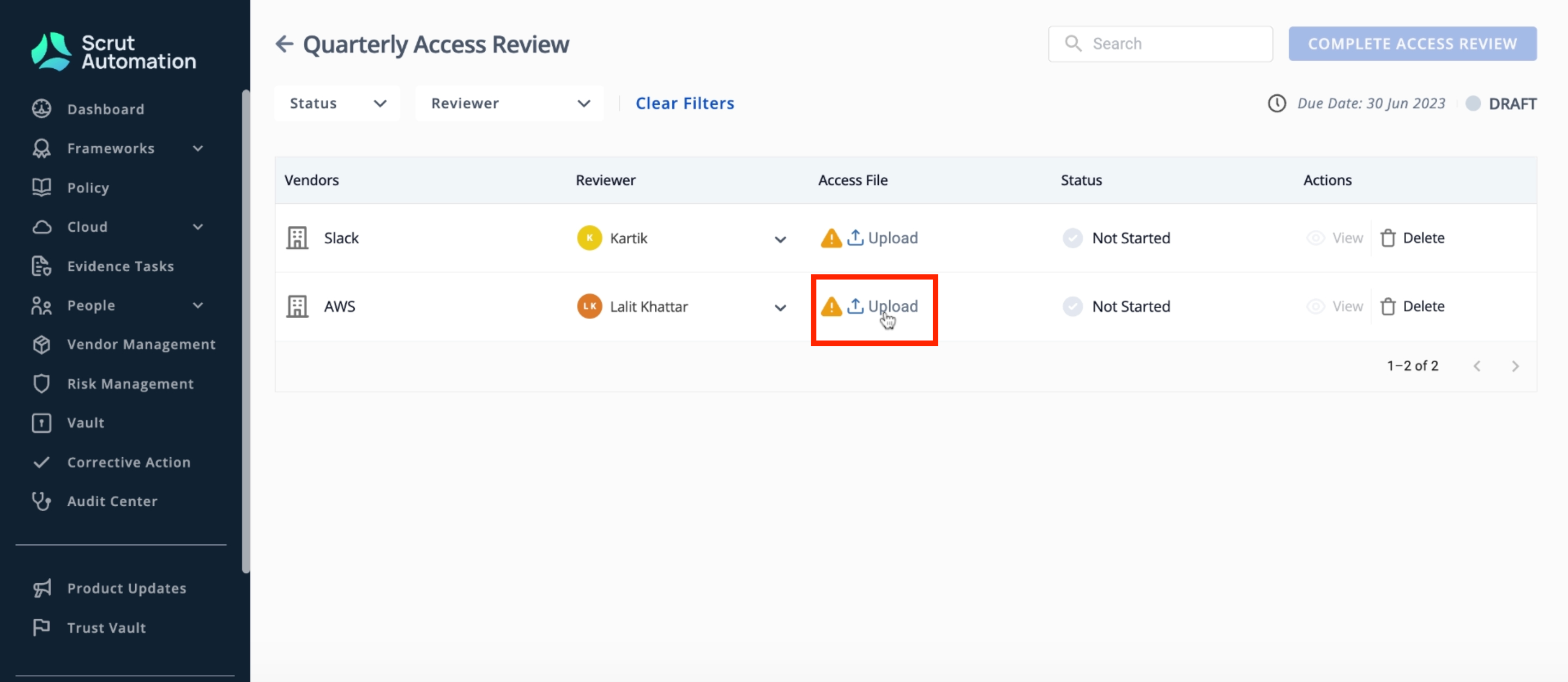Click the Slack vendor building icon

297,238
